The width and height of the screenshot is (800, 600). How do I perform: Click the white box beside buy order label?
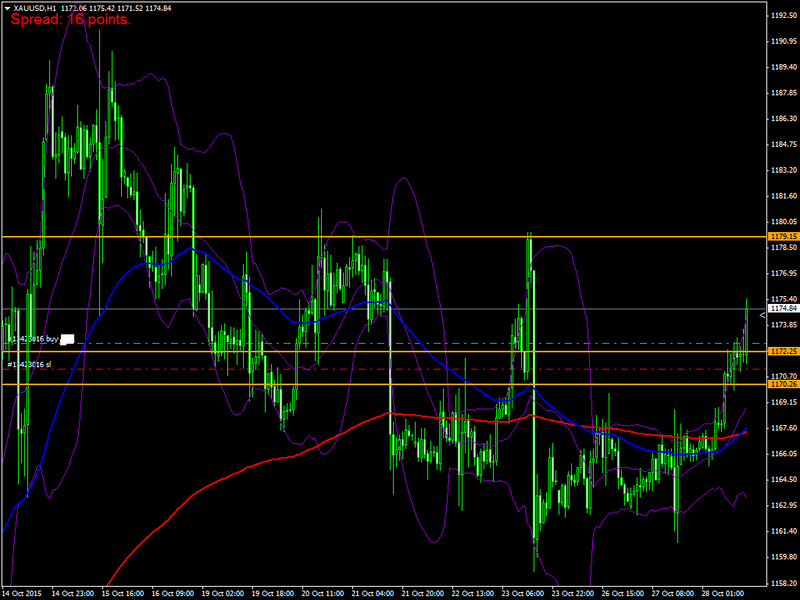(x=68, y=340)
